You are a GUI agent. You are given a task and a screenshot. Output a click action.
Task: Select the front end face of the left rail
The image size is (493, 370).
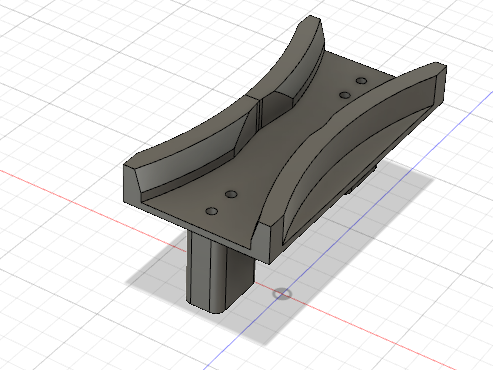132,184
